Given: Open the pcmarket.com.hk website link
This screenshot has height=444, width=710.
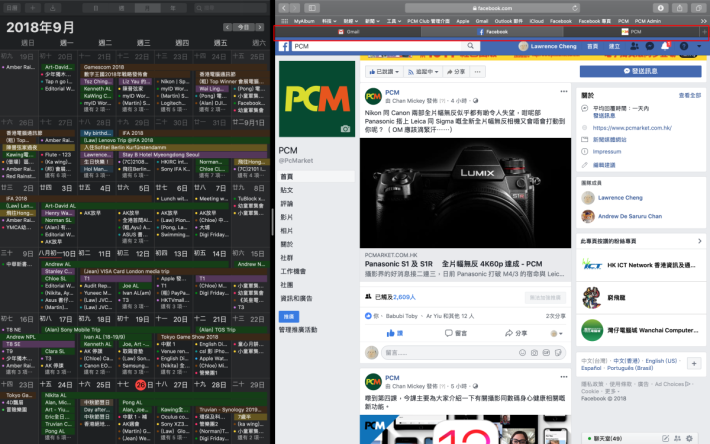Looking at the screenshot, I should (632, 128).
